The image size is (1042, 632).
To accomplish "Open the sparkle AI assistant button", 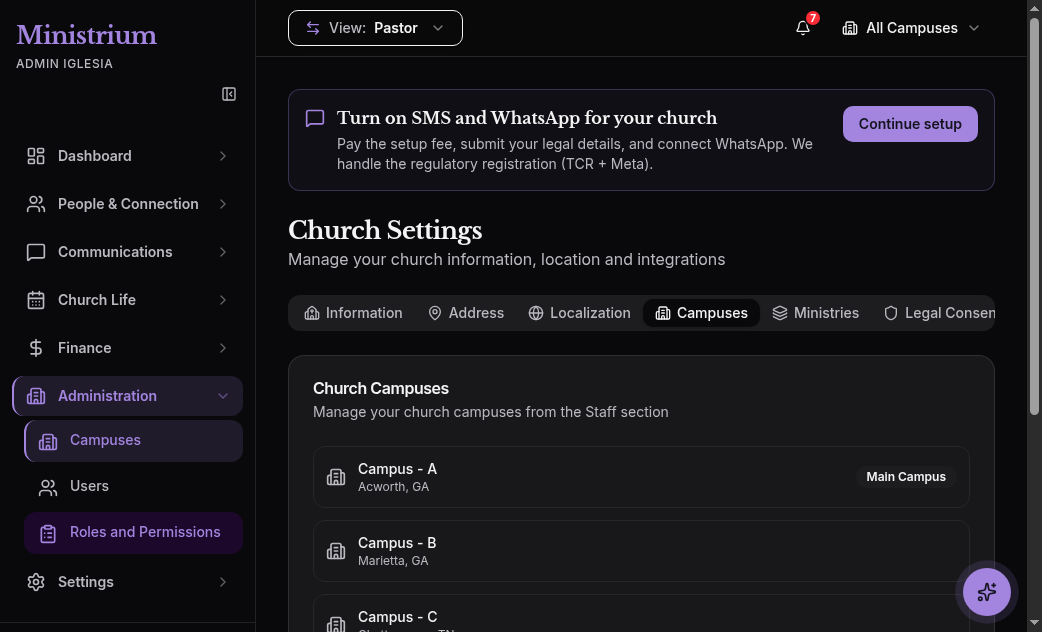I will coord(987,591).
